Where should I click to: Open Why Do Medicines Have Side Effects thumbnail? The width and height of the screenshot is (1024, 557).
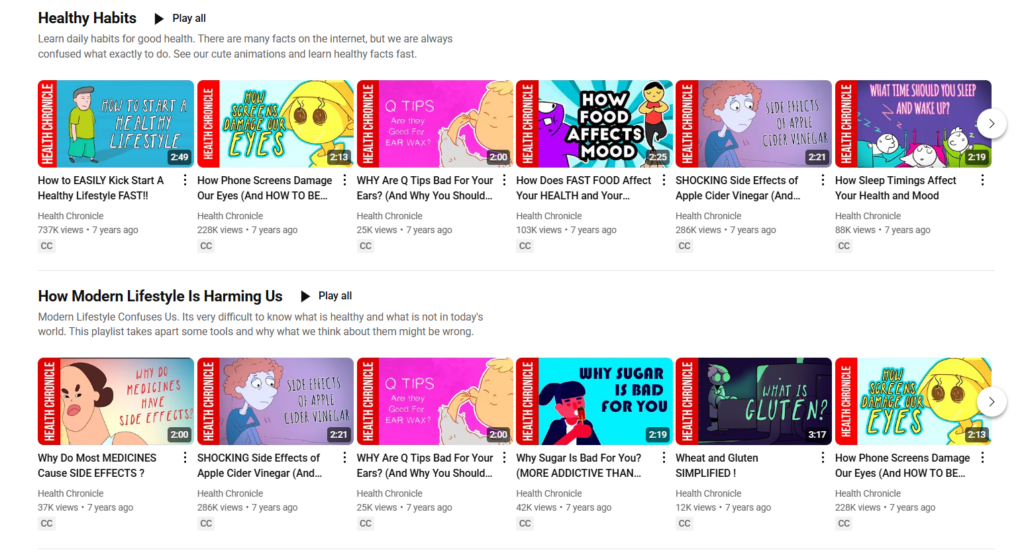[x=116, y=402]
